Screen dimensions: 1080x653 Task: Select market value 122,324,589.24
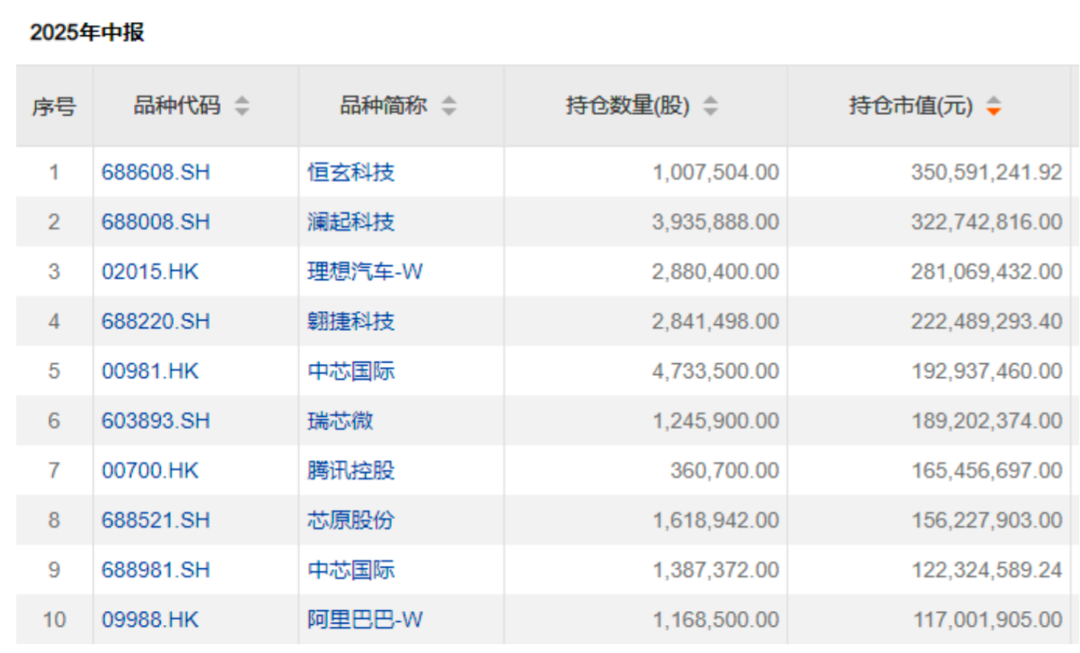pyautogui.click(x=987, y=570)
